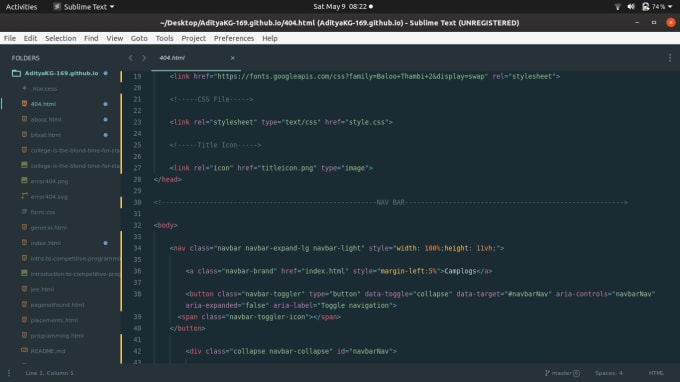Click the modified dot beside the project folder
The image size is (680, 382).
pyautogui.click(x=105, y=73)
